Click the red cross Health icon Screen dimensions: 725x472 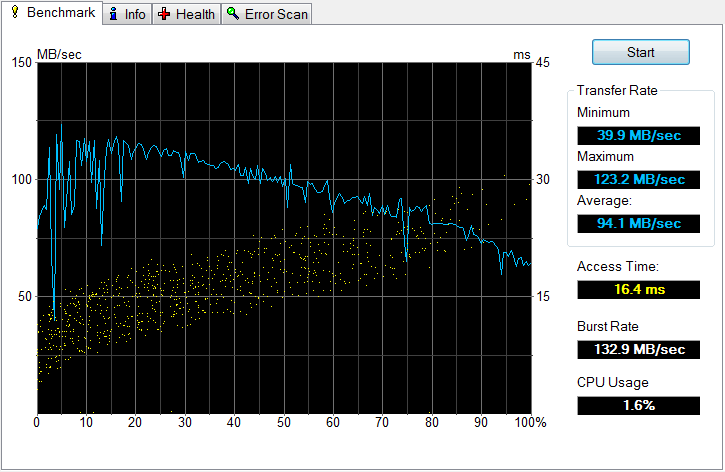coord(164,14)
